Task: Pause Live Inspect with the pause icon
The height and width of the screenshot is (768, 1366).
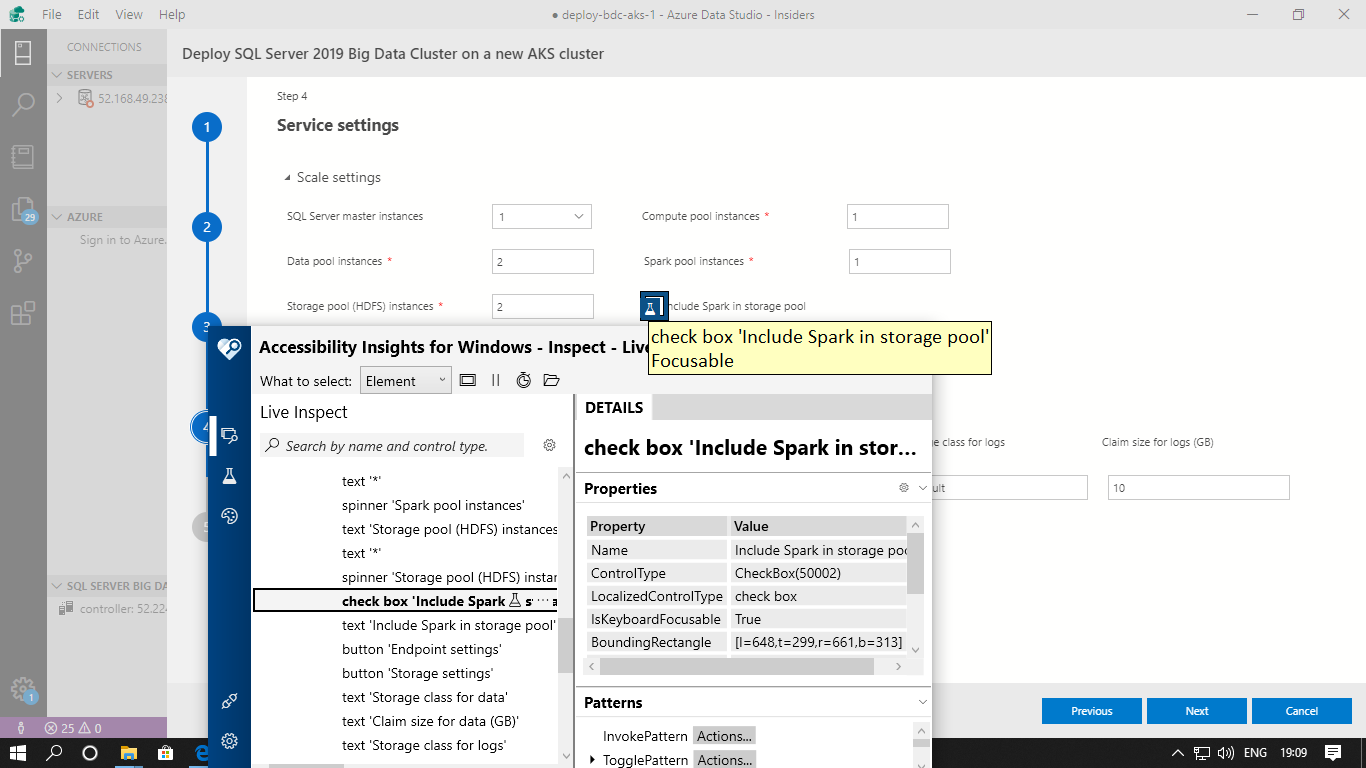Action: [495, 380]
